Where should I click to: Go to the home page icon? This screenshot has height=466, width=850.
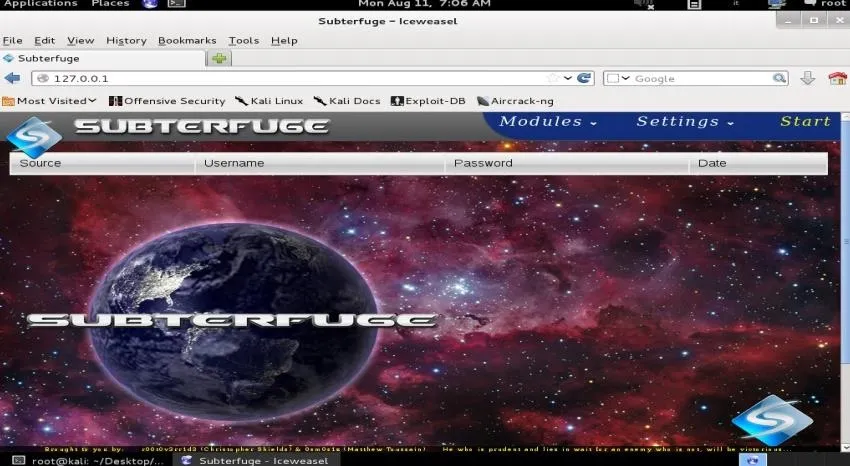[838, 79]
